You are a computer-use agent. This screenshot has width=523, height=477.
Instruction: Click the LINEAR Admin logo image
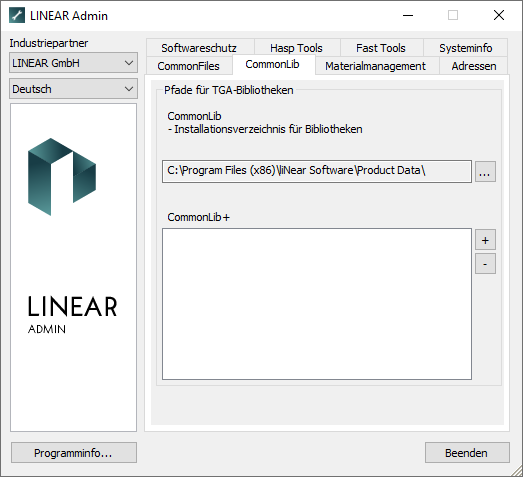(73, 267)
